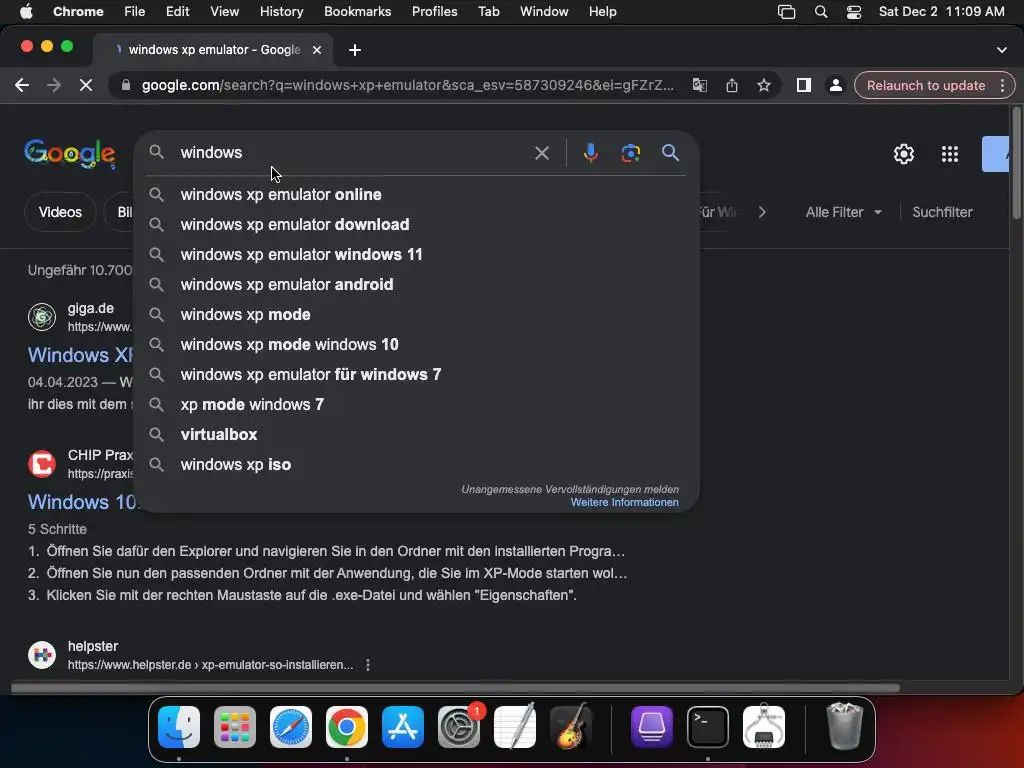Open the File menu
This screenshot has width=1024, height=768.
pos(135,12)
